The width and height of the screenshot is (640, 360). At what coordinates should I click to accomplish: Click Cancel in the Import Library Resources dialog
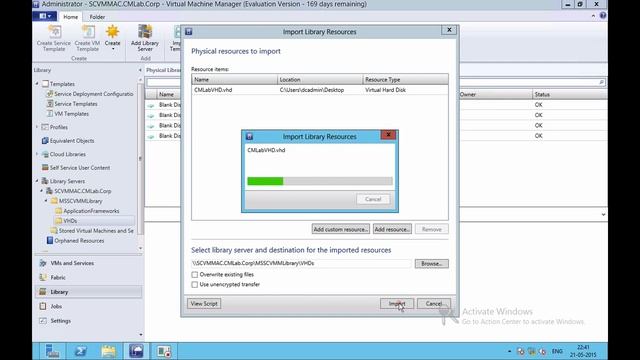(434, 304)
